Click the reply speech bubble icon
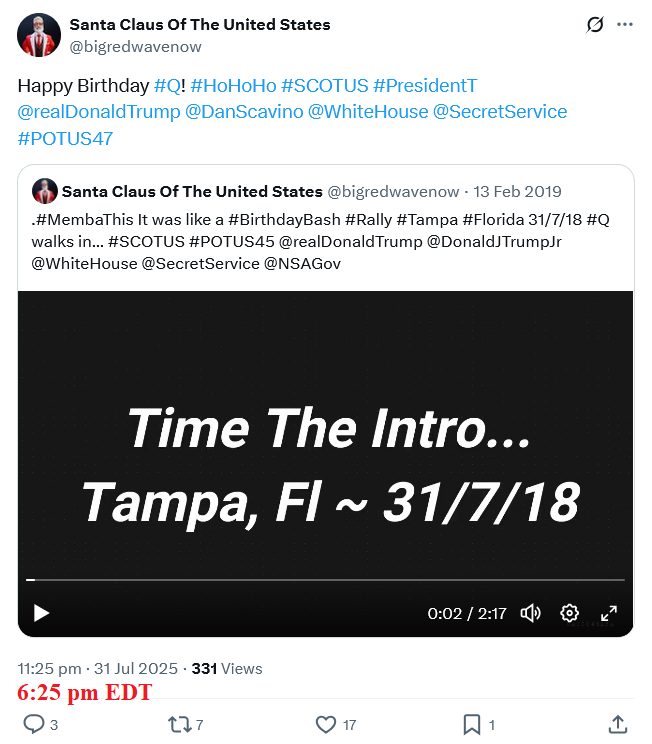Screen dimensions: 652x744 33,724
